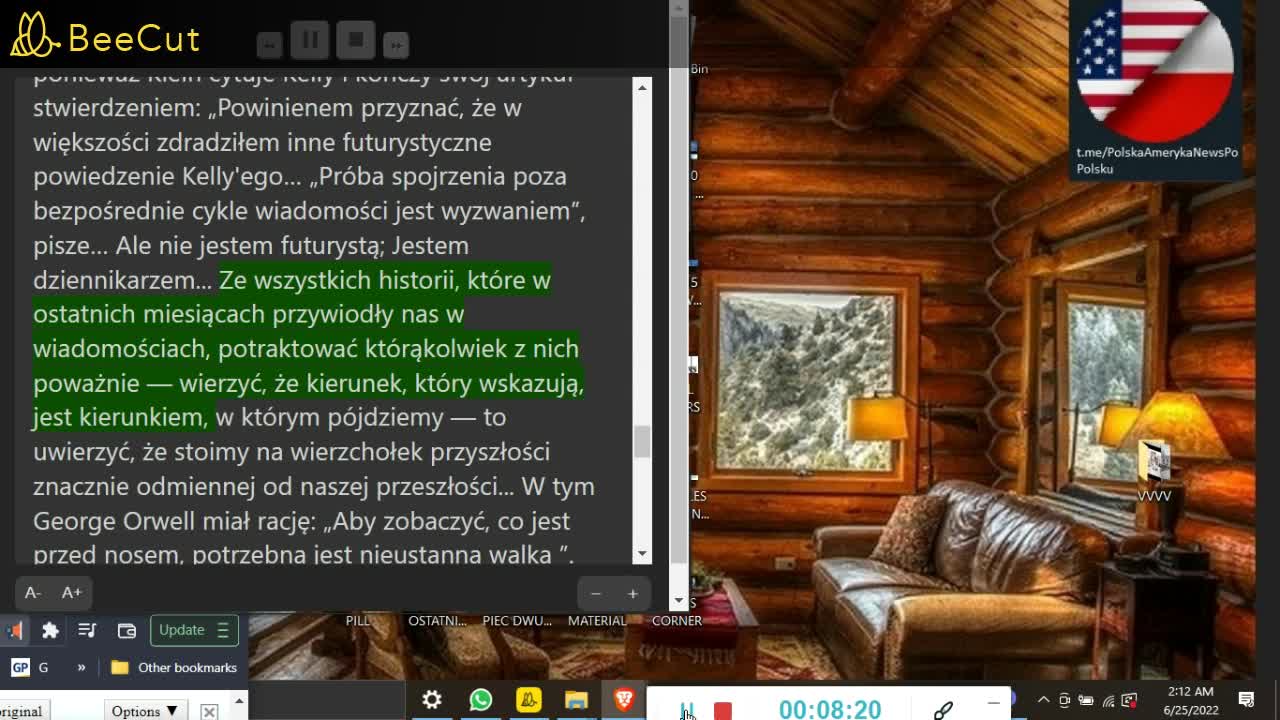
Task: Increase font size with A+ button
Action: (x=72, y=593)
